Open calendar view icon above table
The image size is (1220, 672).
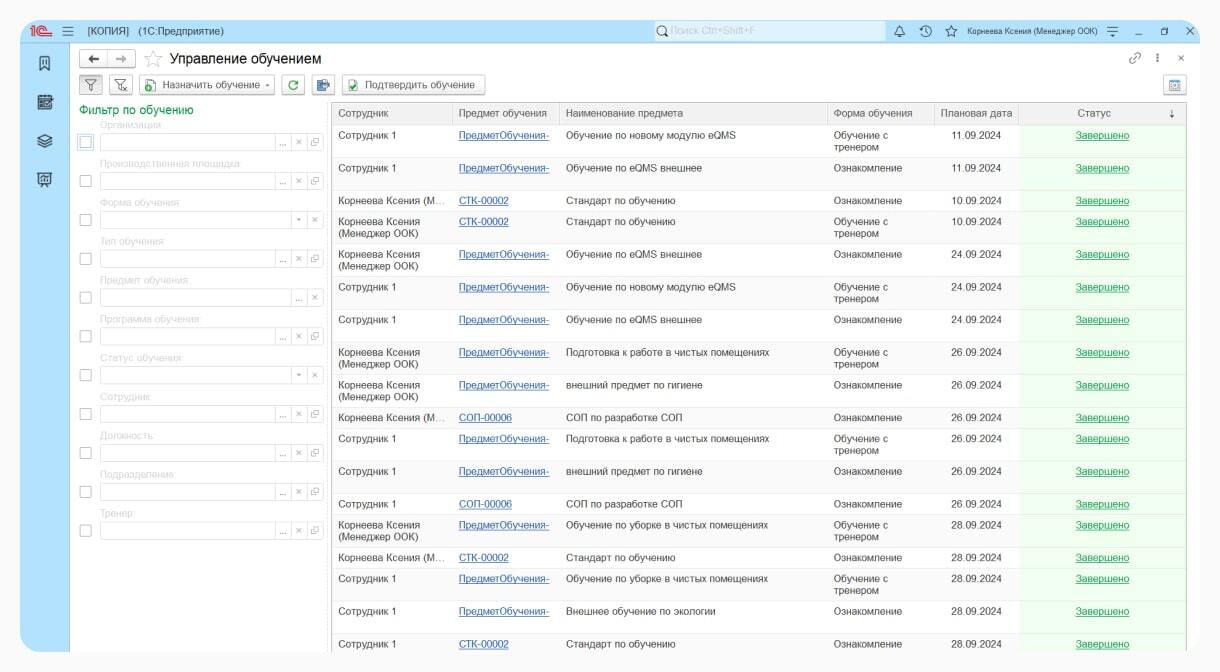[x=1175, y=85]
